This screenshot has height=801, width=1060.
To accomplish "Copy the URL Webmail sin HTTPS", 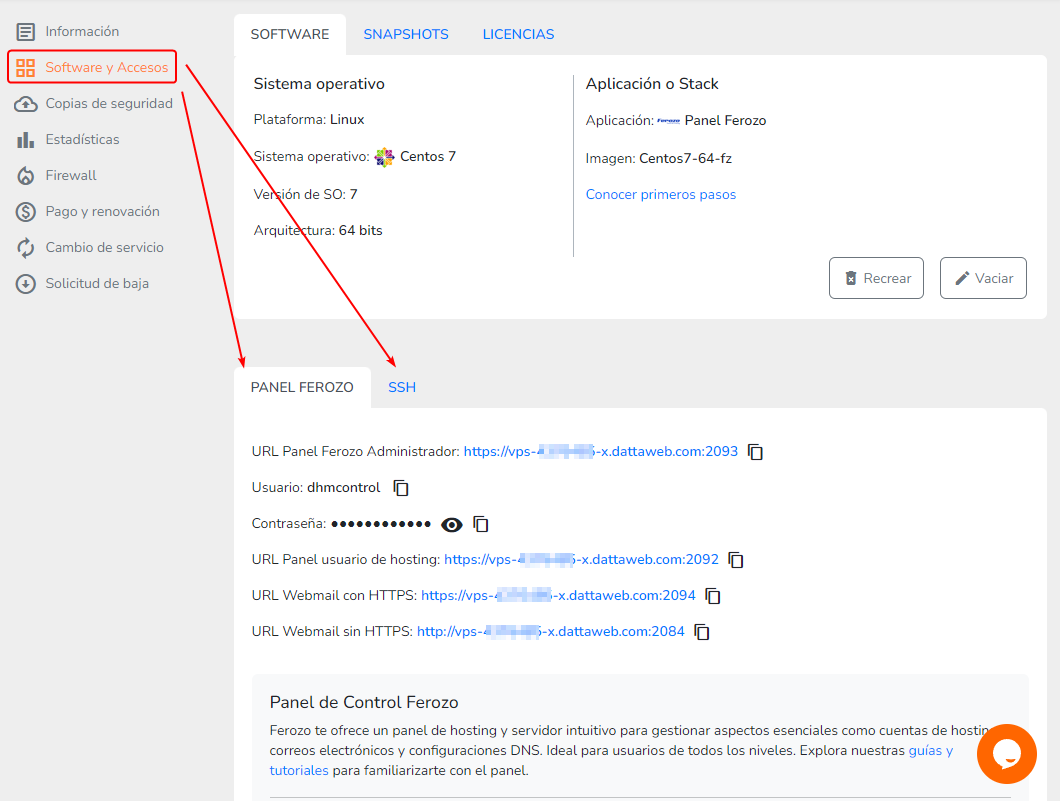I will click(x=702, y=632).
